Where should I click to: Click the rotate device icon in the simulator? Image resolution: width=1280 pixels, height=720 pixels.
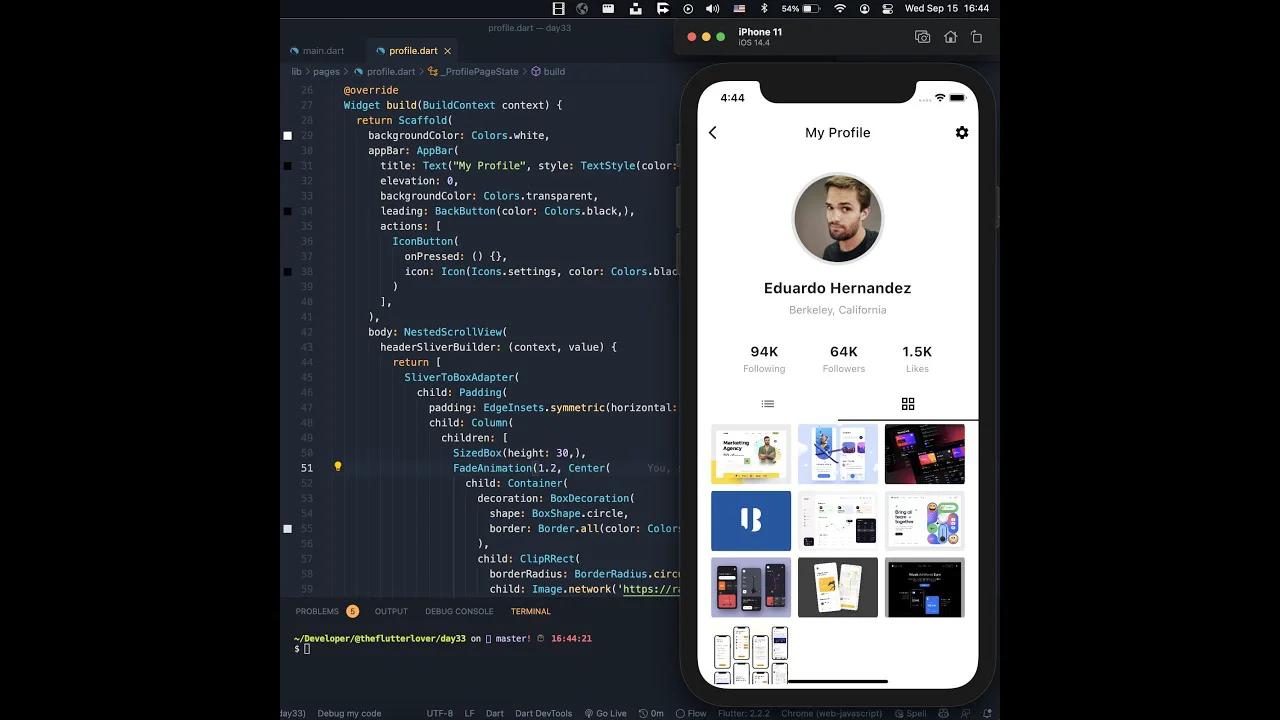pos(975,36)
